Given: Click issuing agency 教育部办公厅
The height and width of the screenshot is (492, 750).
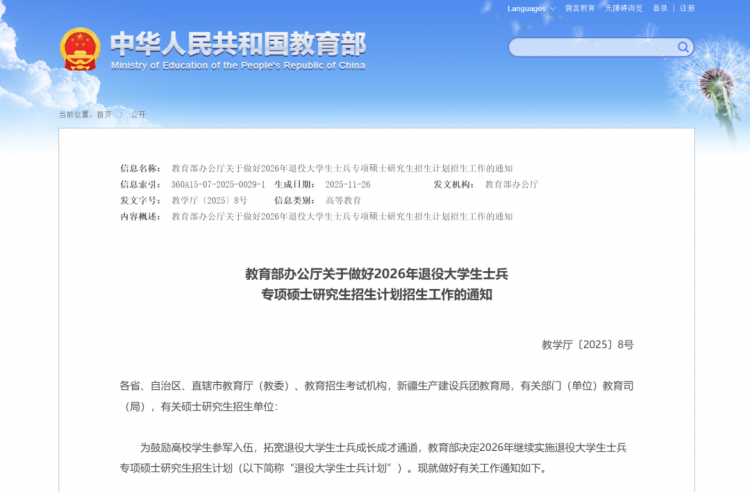Looking at the screenshot, I should (511, 185).
